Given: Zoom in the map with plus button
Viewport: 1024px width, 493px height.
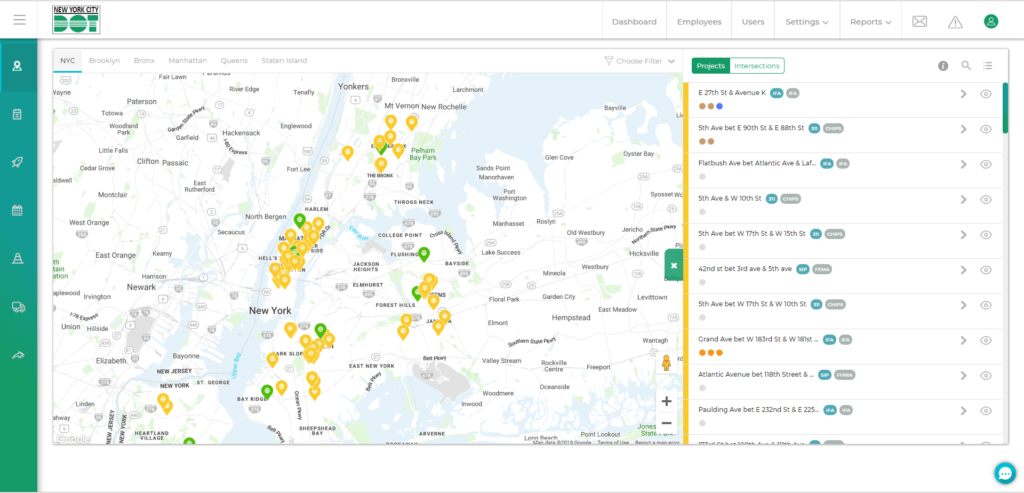Looking at the screenshot, I should [666, 401].
